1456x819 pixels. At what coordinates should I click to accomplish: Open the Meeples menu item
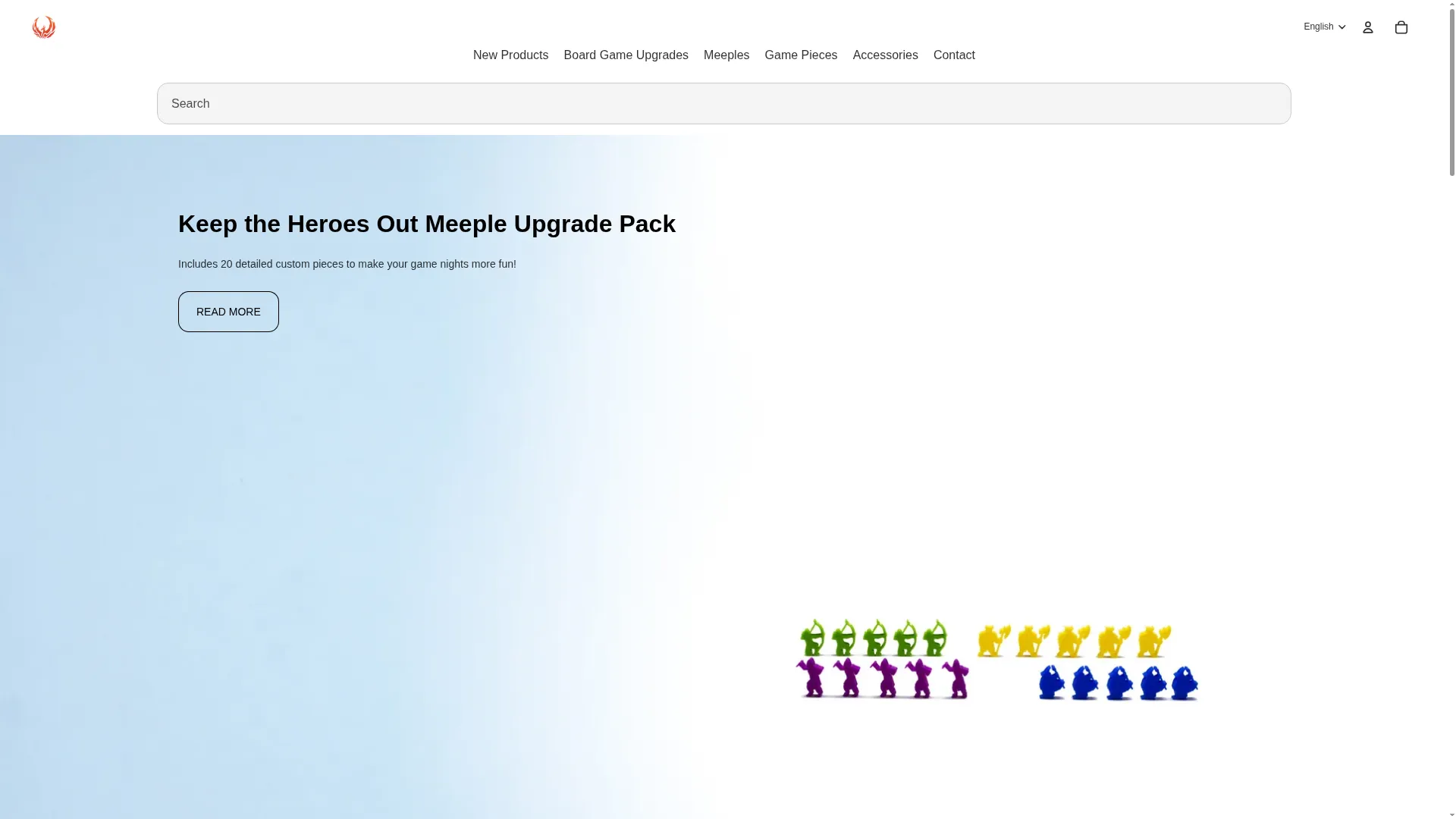[x=726, y=55]
